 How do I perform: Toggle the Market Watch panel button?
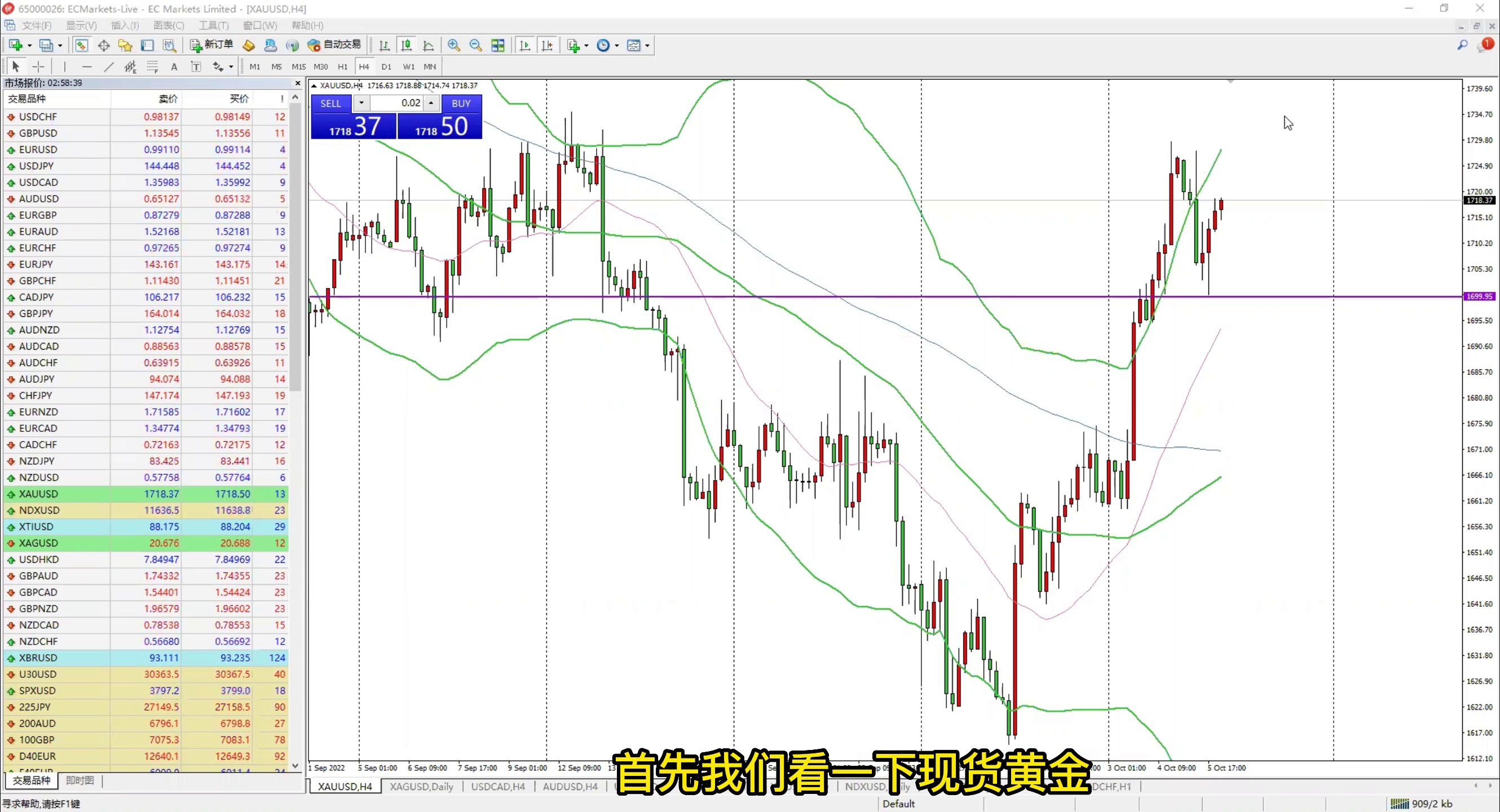[x=82, y=46]
